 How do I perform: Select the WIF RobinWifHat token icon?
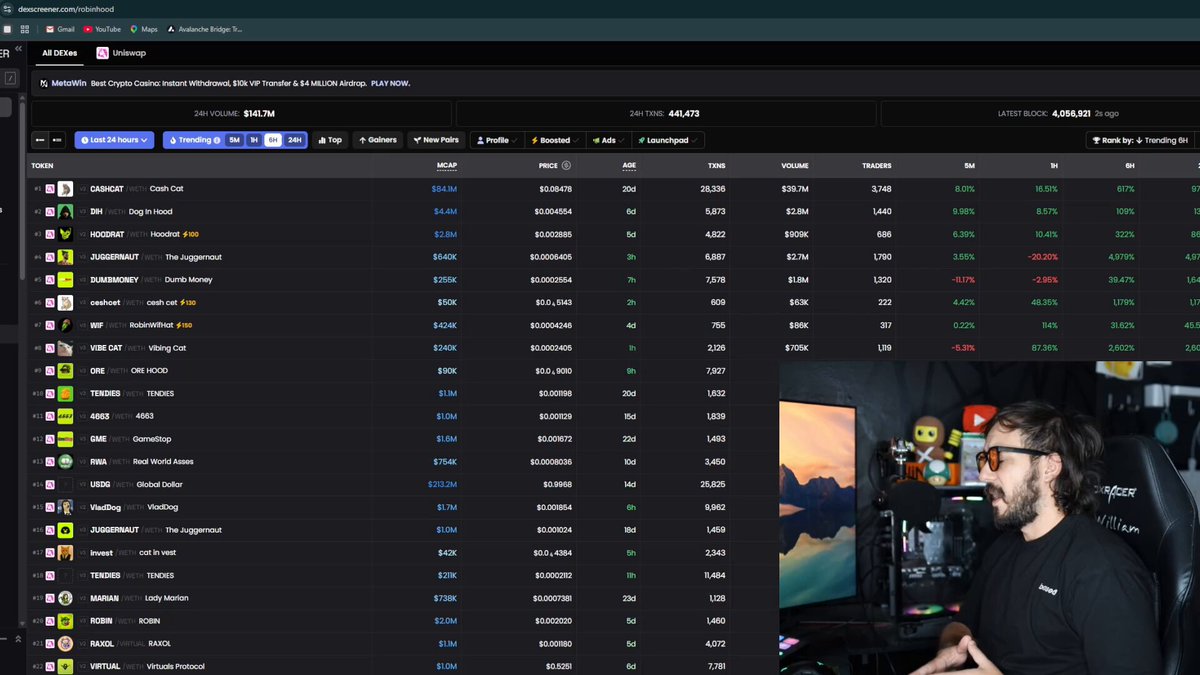(x=65, y=325)
